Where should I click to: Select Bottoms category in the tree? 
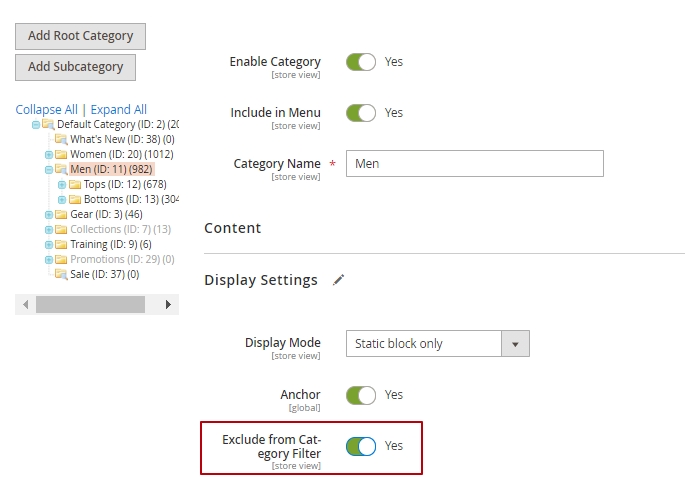117,200
